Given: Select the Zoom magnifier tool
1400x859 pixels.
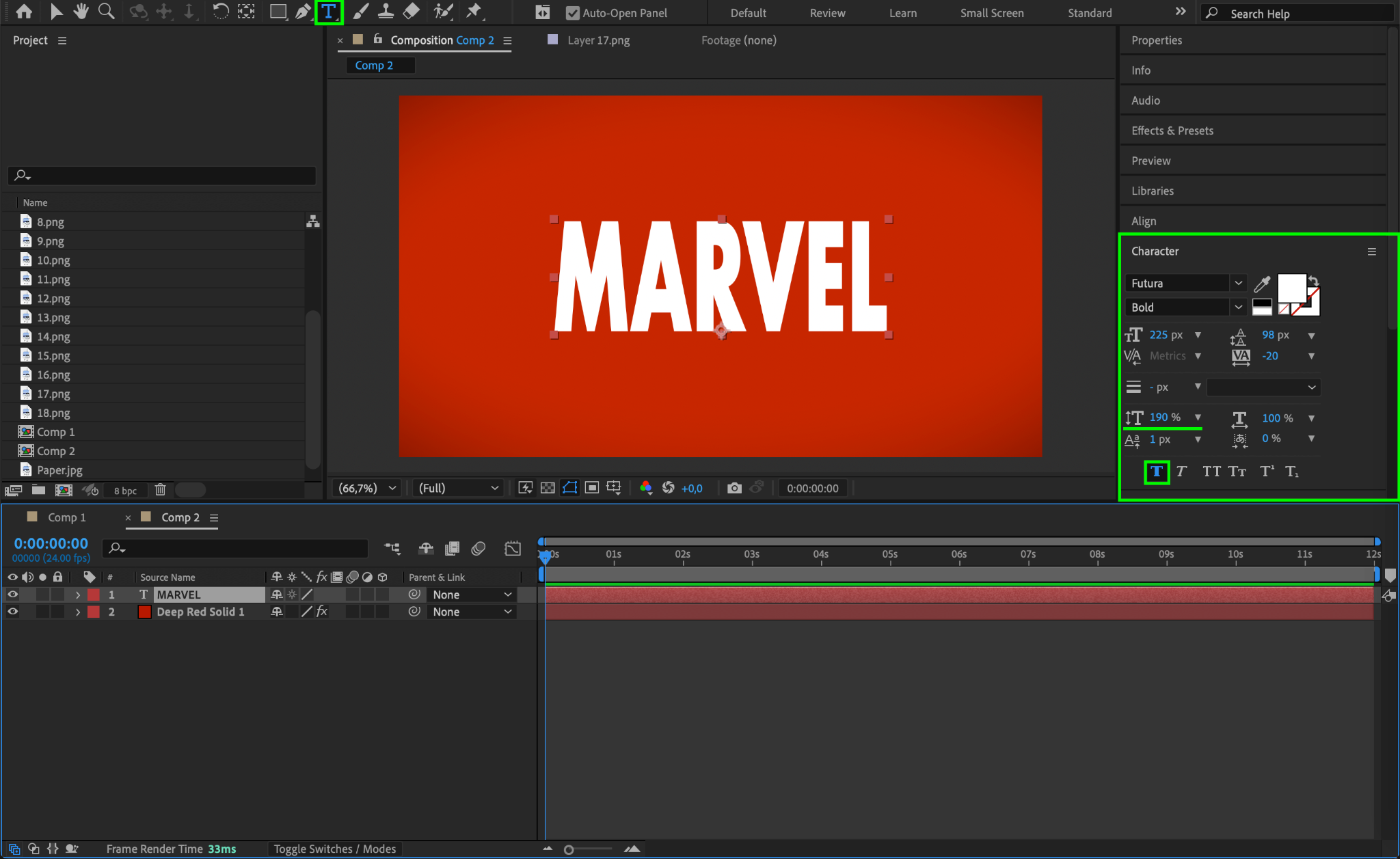Looking at the screenshot, I should click(106, 12).
